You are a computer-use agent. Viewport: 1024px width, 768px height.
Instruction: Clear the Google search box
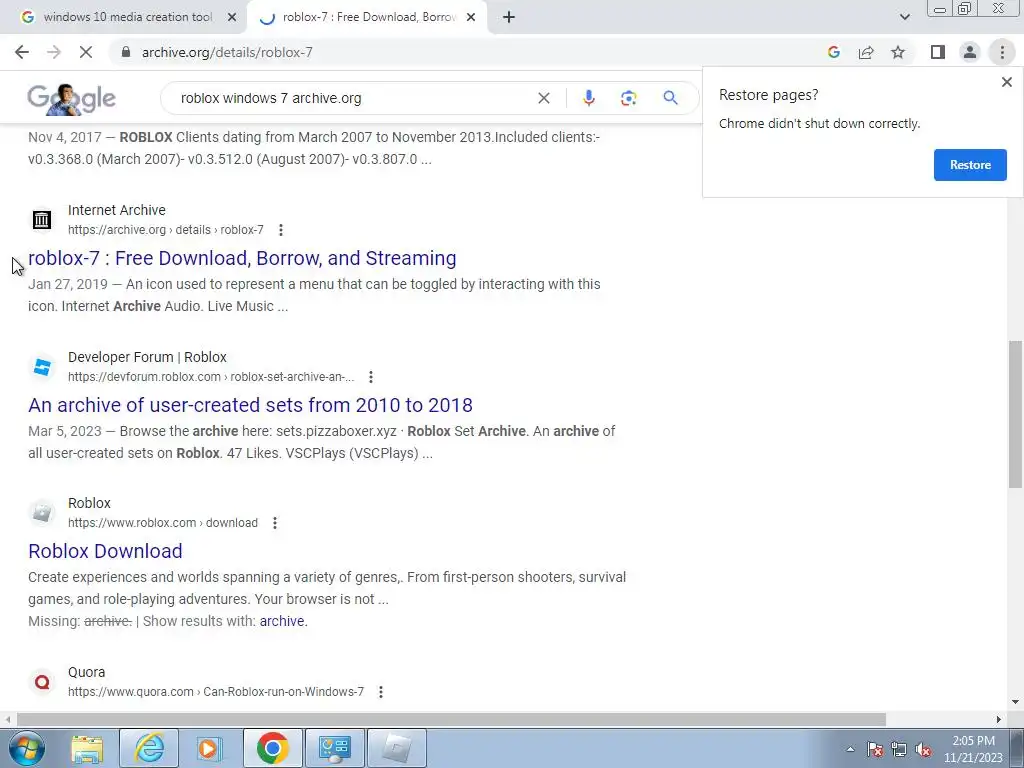tap(543, 98)
